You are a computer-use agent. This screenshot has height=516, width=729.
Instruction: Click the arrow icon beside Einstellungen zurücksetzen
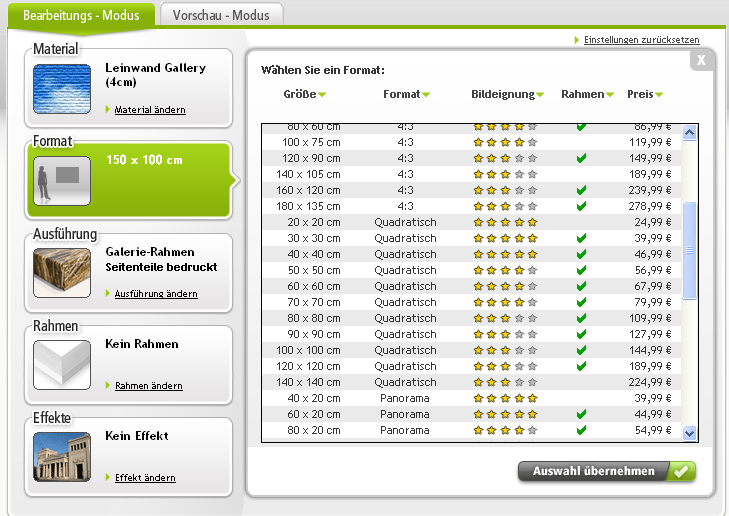click(577, 40)
